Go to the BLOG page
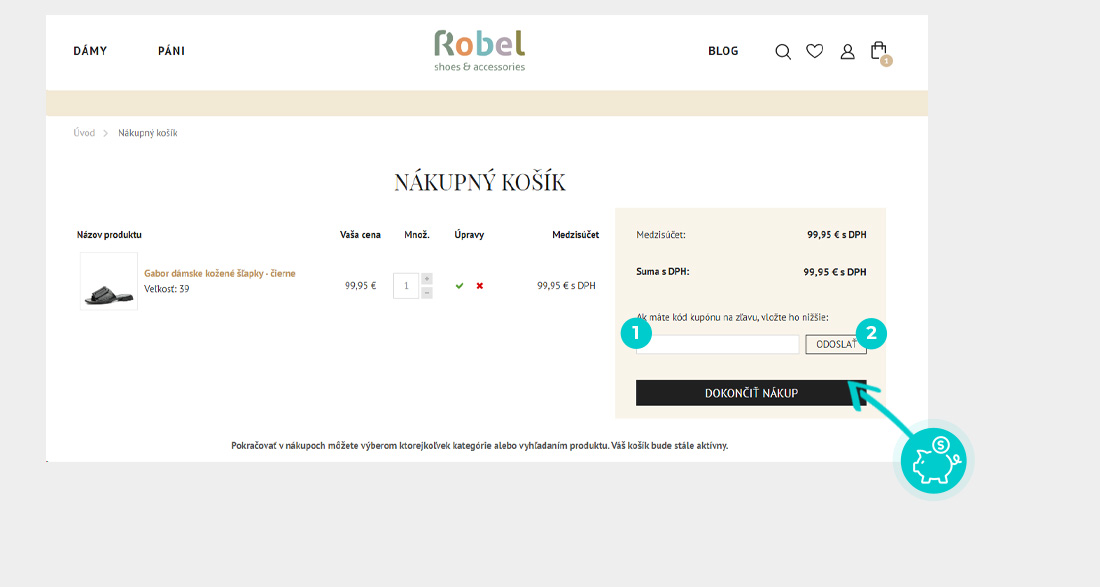This screenshot has width=1100, height=587. click(723, 51)
